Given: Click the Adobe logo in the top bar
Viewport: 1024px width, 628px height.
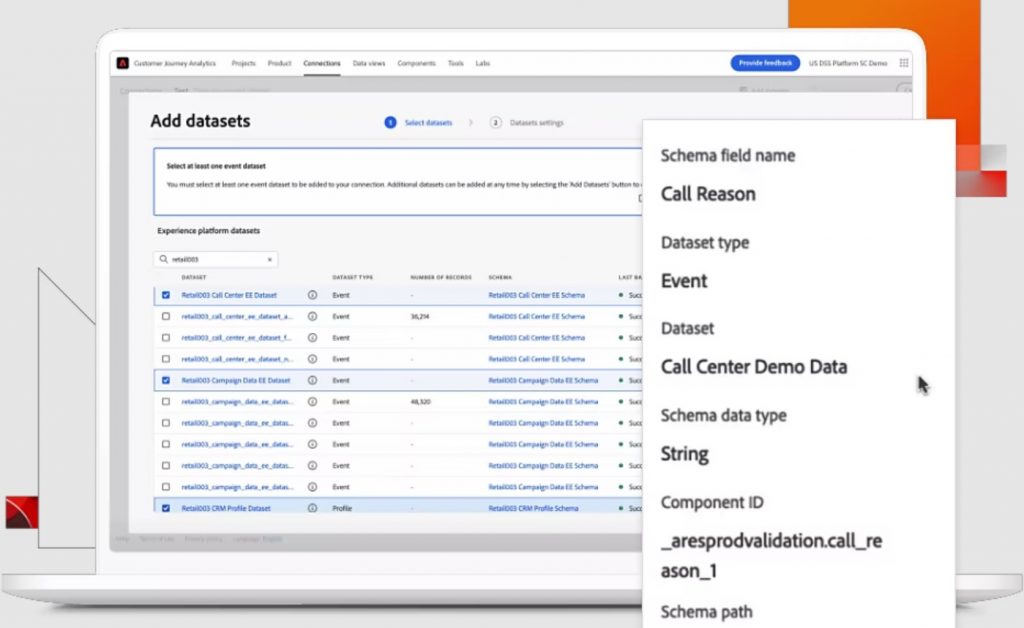Looking at the screenshot, I should 123,63.
